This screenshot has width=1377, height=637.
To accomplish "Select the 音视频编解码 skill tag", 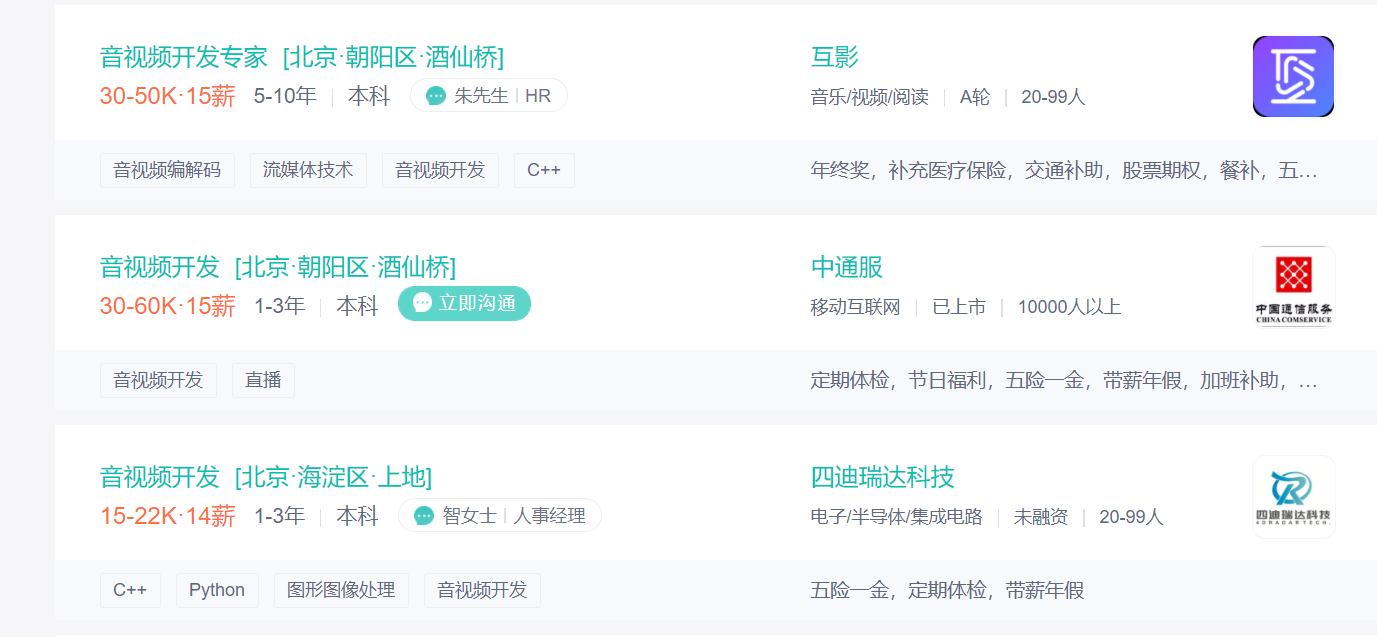I will (x=167, y=170).
